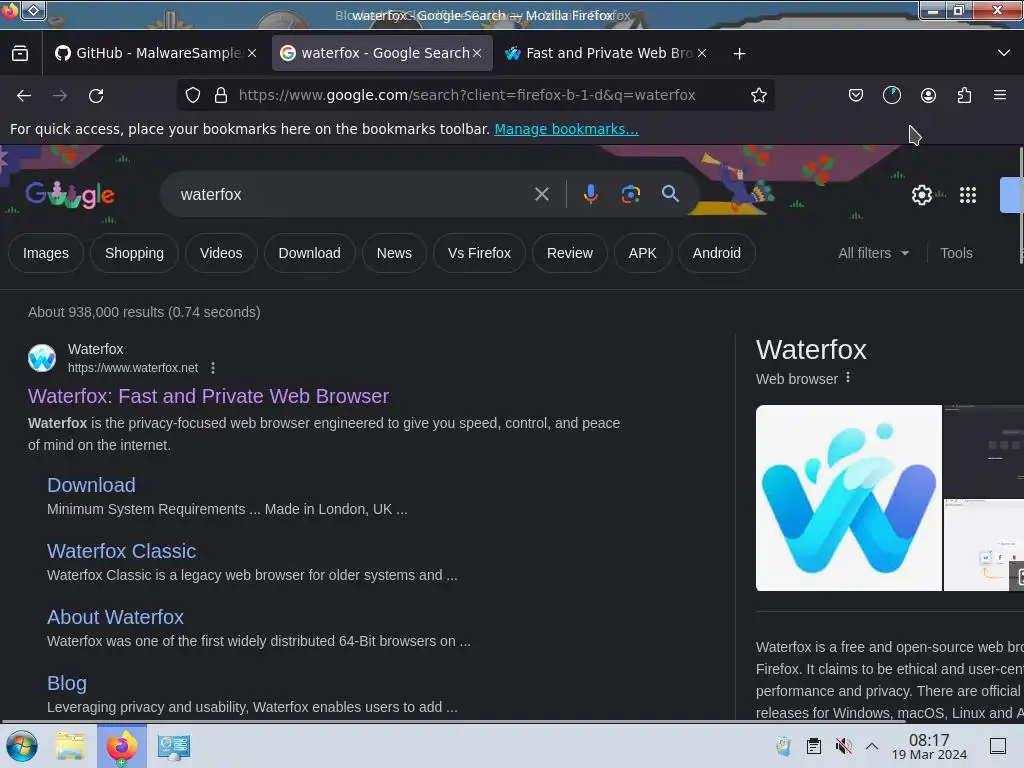Switch to Firefox in taskbar
This screenshot has width=1024, height=768.
[x=122, y=746]
